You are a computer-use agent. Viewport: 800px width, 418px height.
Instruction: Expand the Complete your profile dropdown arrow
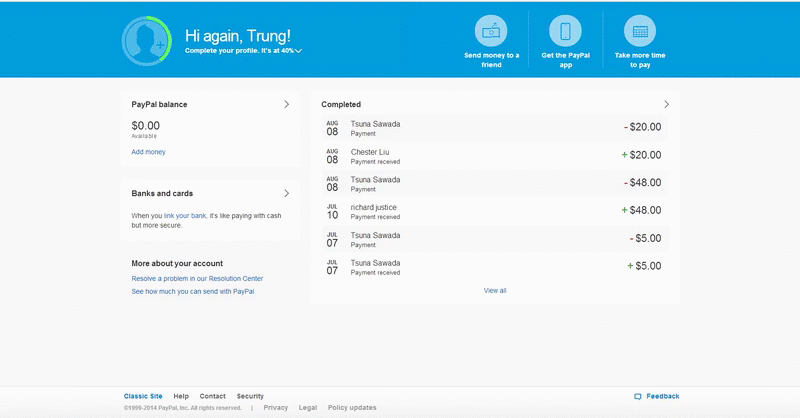298,51
